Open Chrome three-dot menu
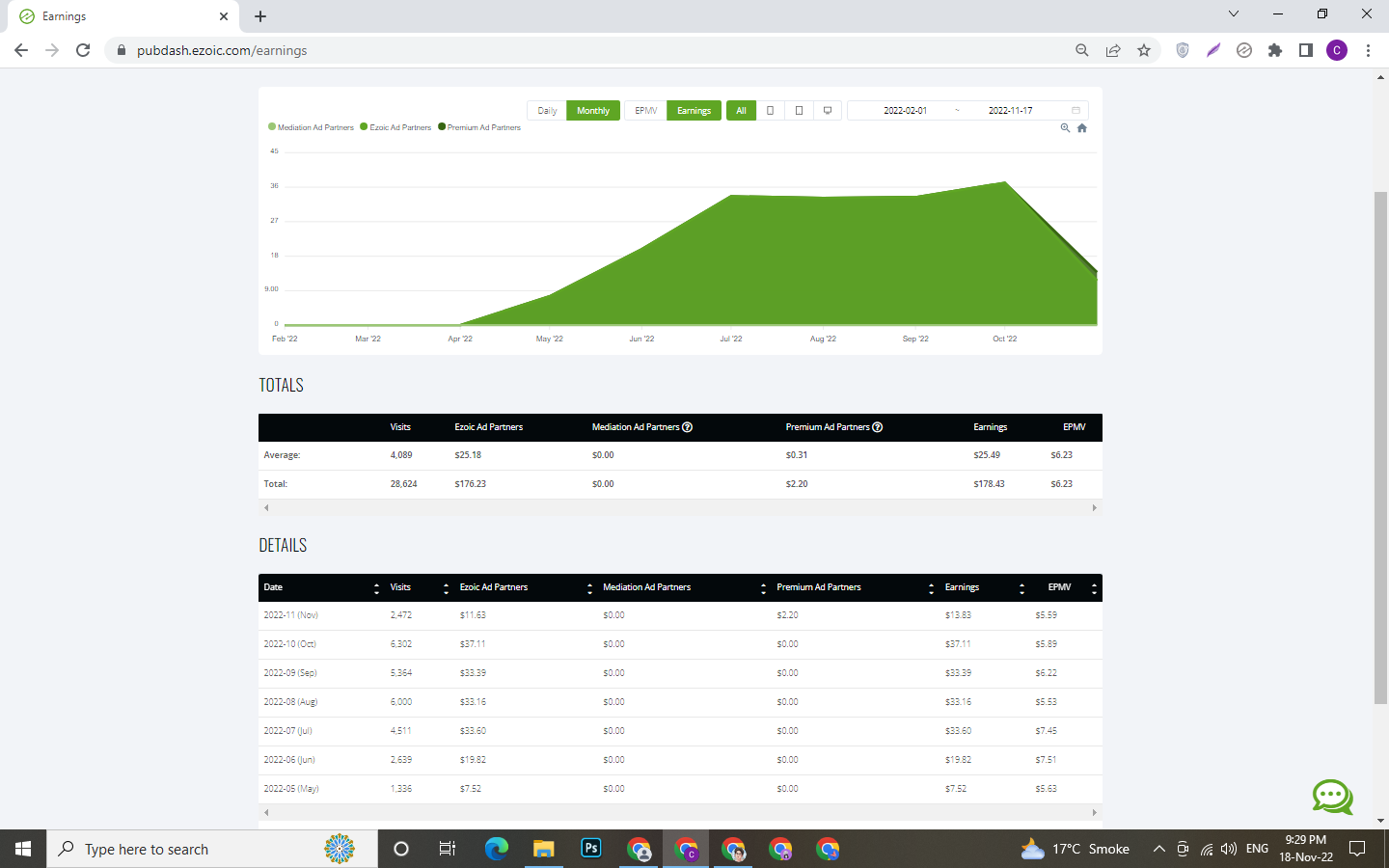Screen dimensions: 1389x868 tap(1368, 50)
